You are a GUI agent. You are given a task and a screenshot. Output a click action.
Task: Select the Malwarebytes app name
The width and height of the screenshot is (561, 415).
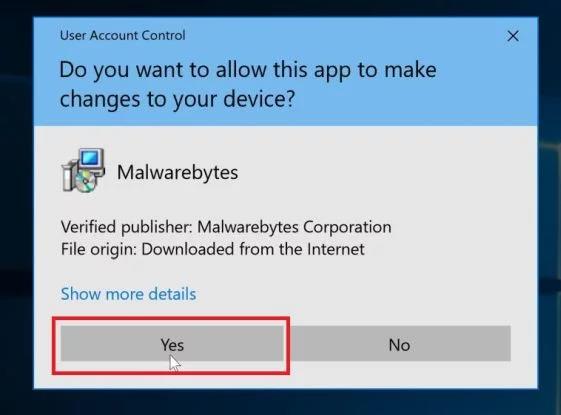(177, 172)
